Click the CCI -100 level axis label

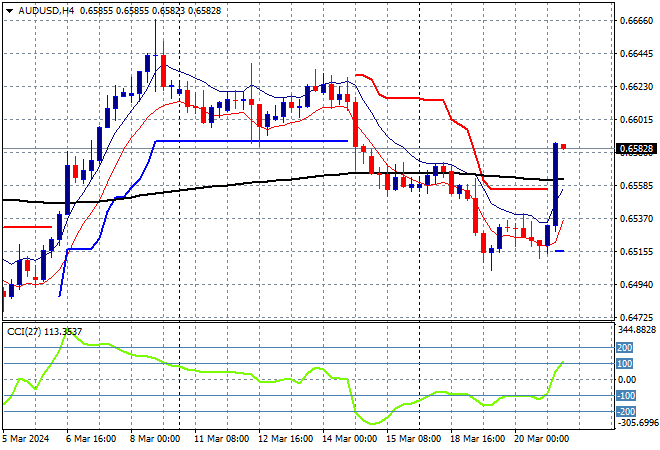(625, 396)
